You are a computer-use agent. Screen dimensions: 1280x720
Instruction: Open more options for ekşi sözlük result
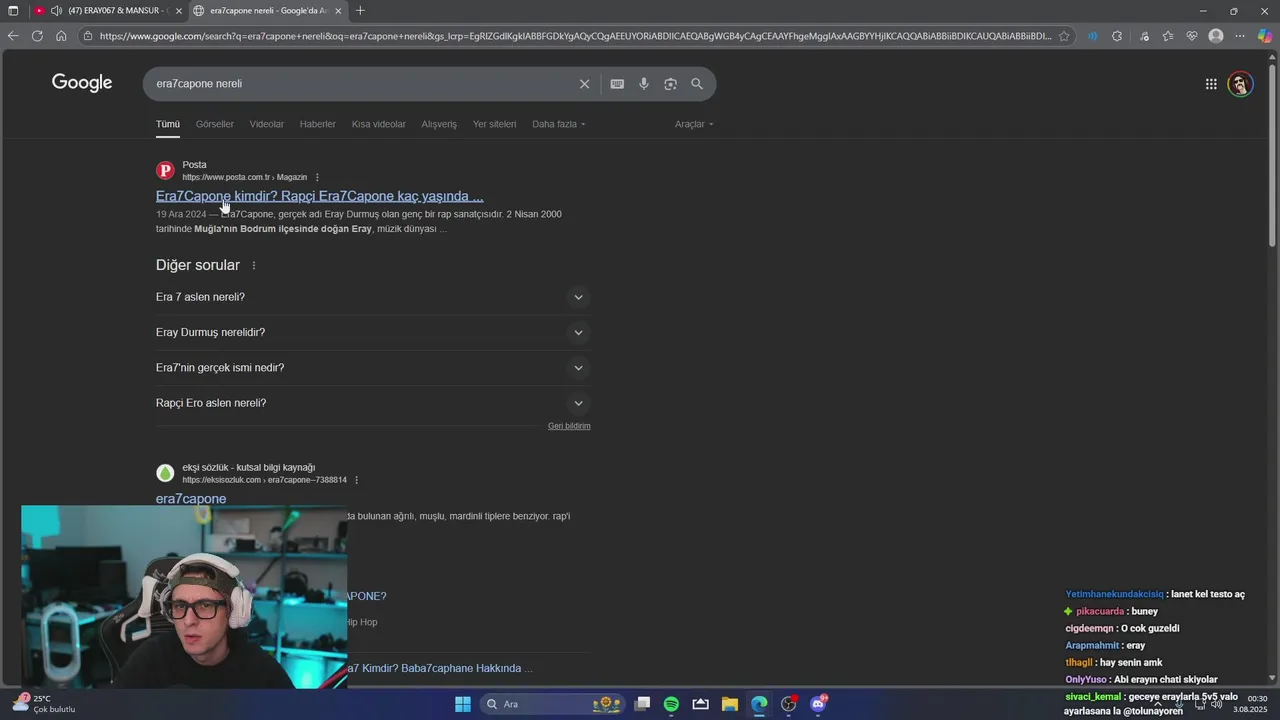pos(356,480)
